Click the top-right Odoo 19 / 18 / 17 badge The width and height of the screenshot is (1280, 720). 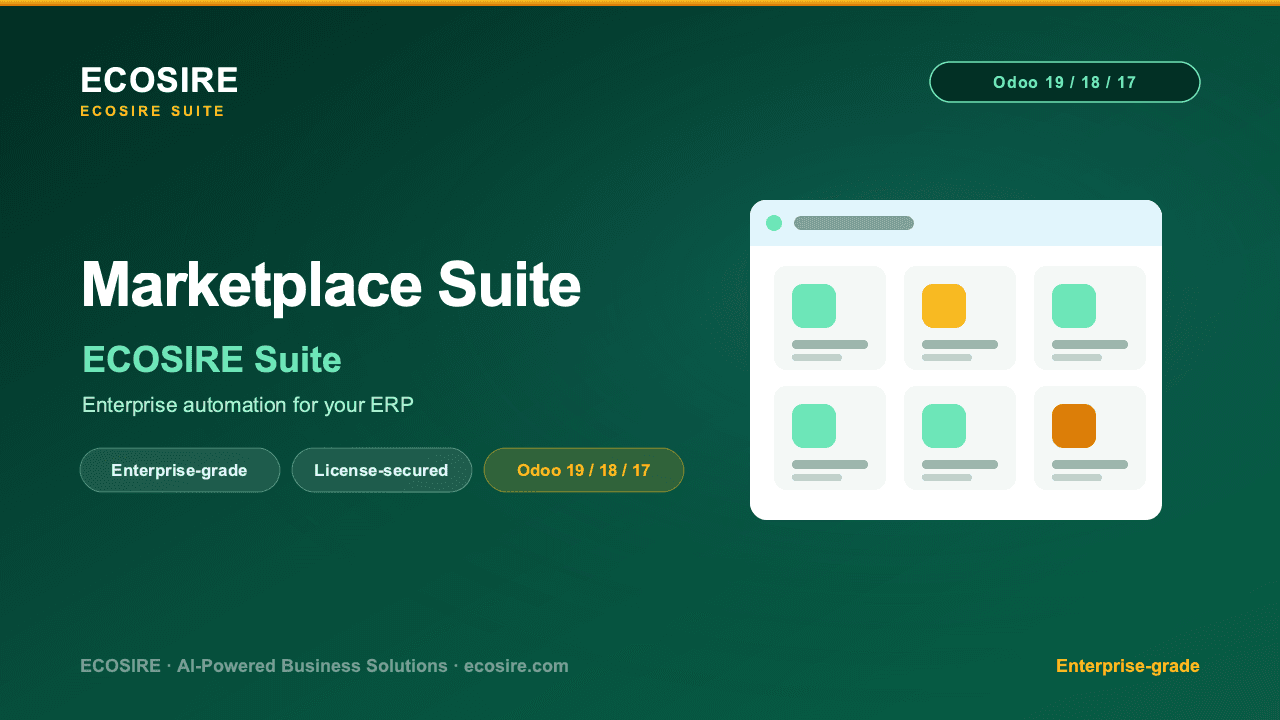click(1065, 82)
